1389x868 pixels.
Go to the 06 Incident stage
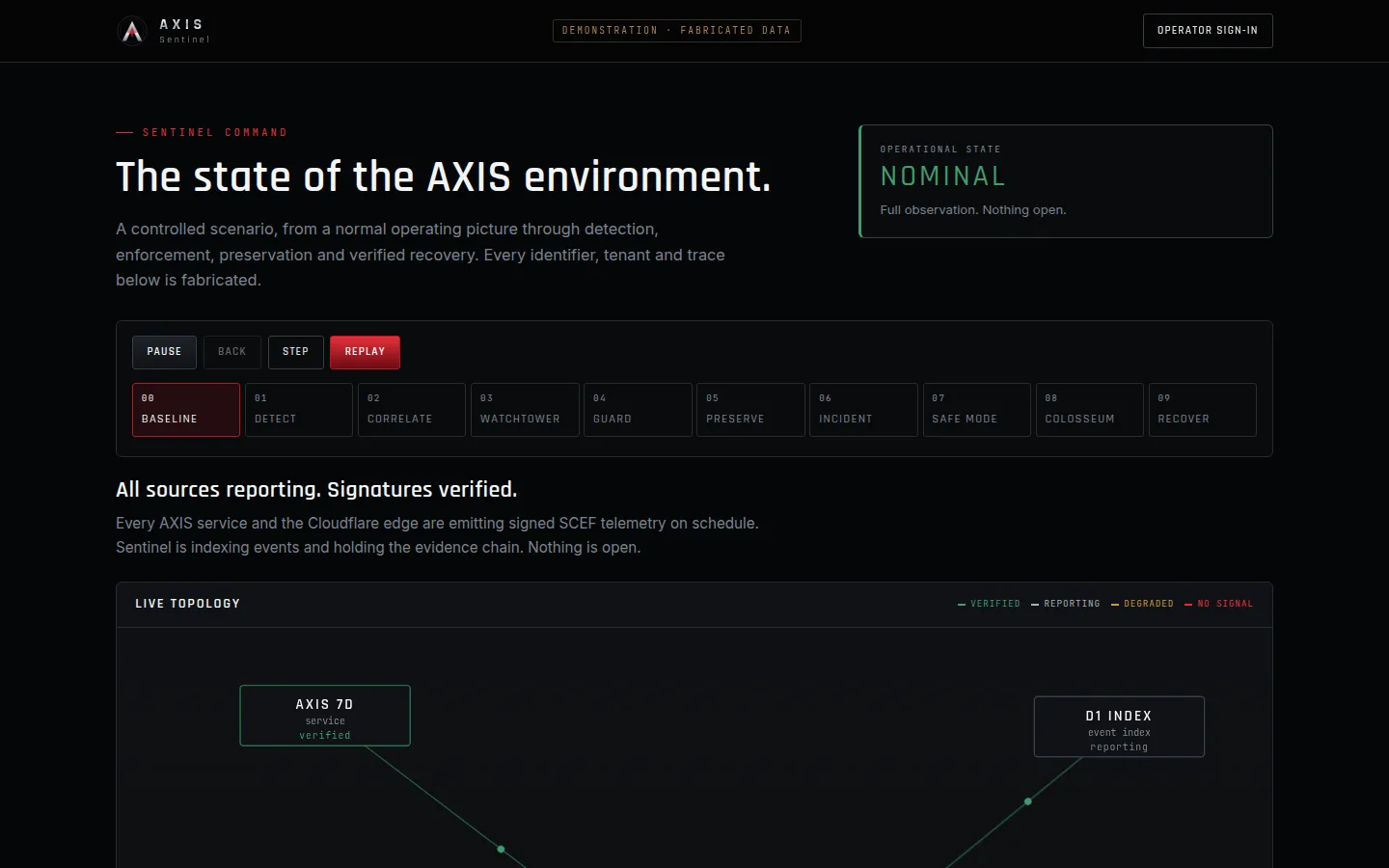point(863,410)
